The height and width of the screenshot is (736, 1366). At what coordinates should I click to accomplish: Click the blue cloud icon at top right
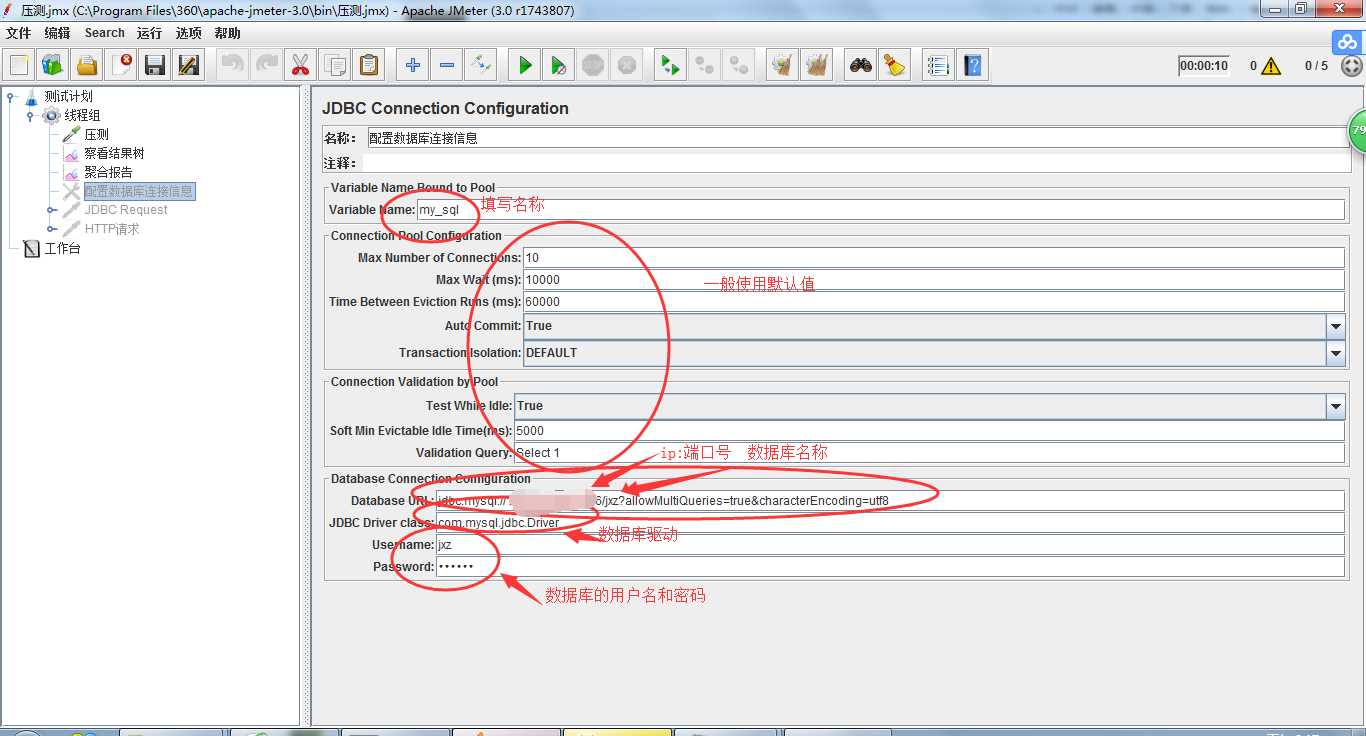click(1347, 42)
